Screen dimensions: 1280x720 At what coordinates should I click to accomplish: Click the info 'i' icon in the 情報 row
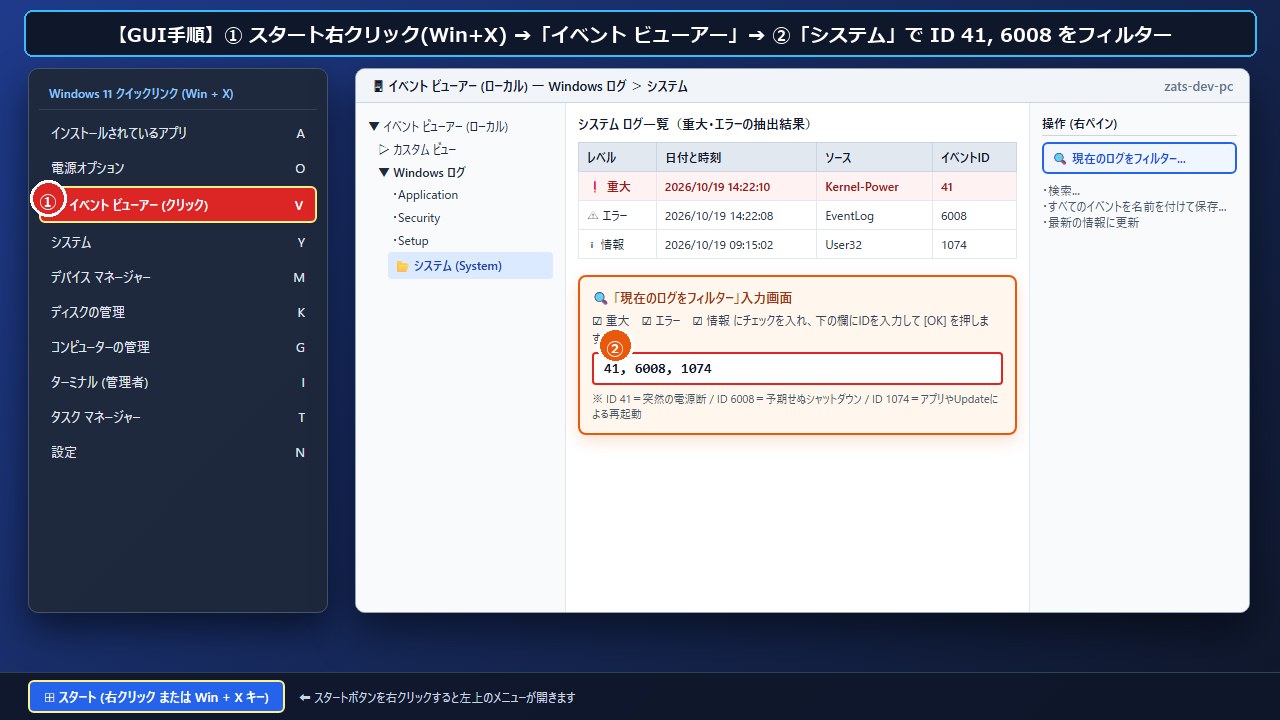pyautogui.click(x=592, y=245)
